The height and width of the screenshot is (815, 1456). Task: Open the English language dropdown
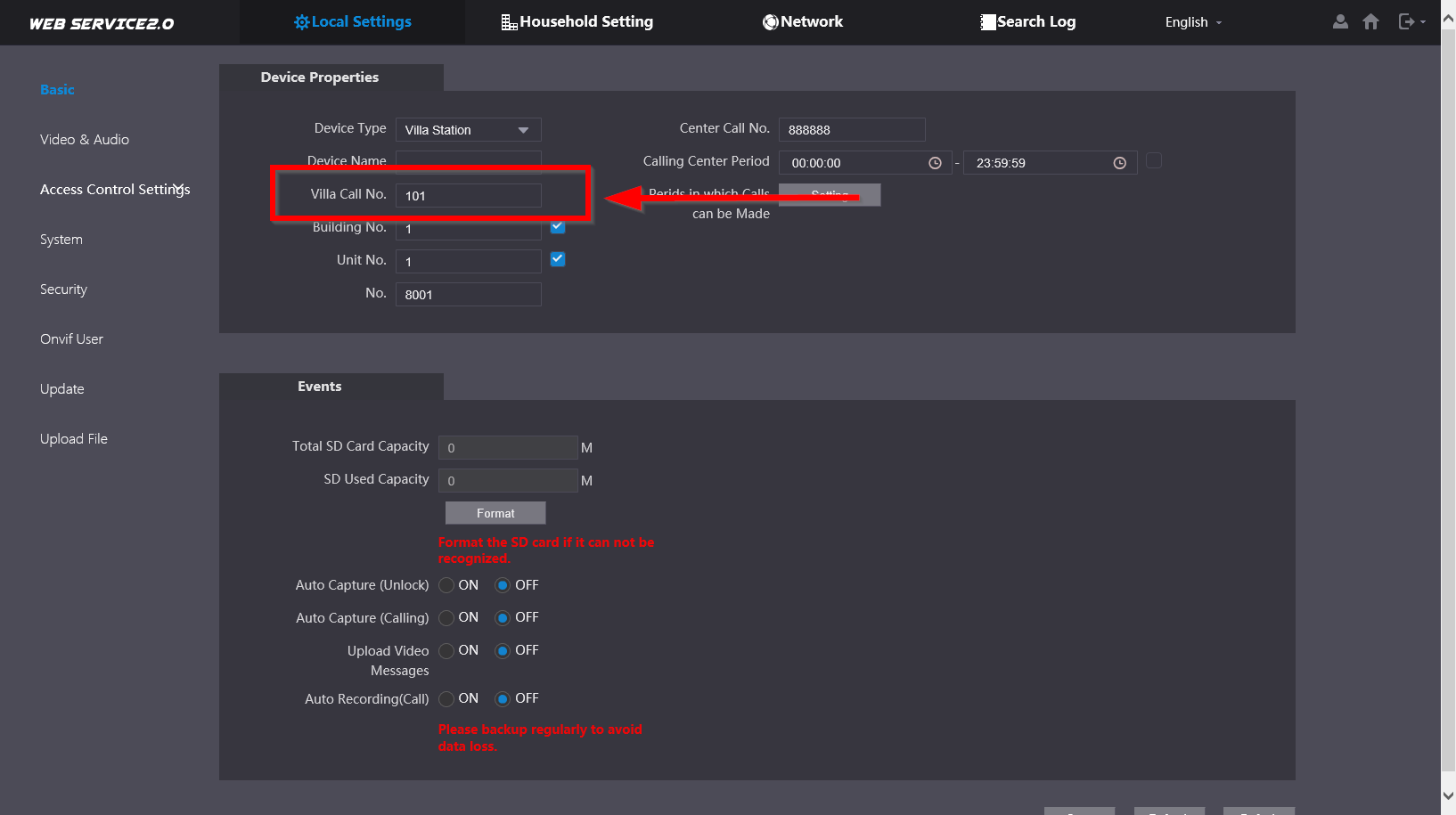pos(1193,22)
